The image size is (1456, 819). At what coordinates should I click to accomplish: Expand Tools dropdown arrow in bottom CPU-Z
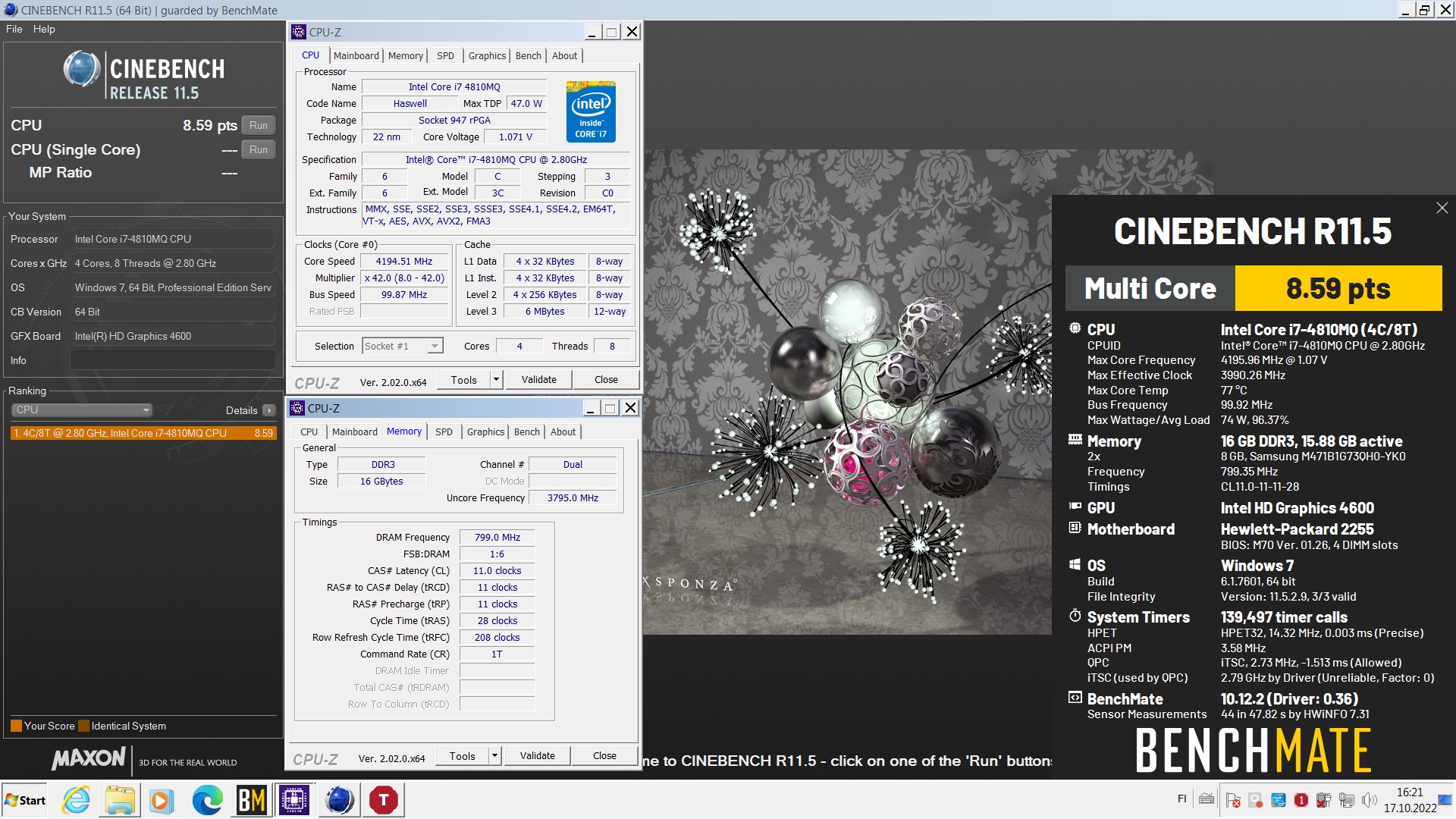[494, 756]
